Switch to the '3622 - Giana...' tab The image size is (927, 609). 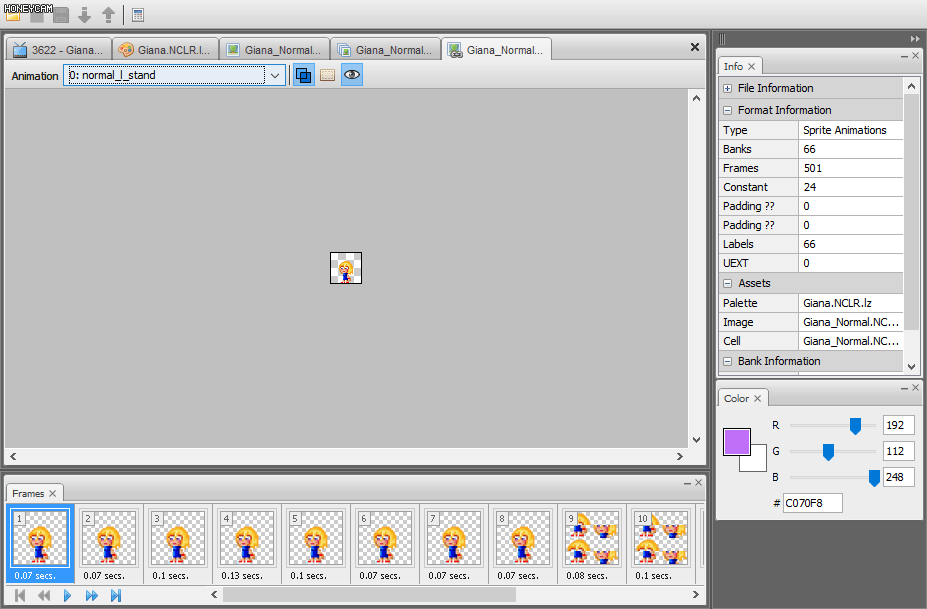pyautogui.click(x=59, y=50)
